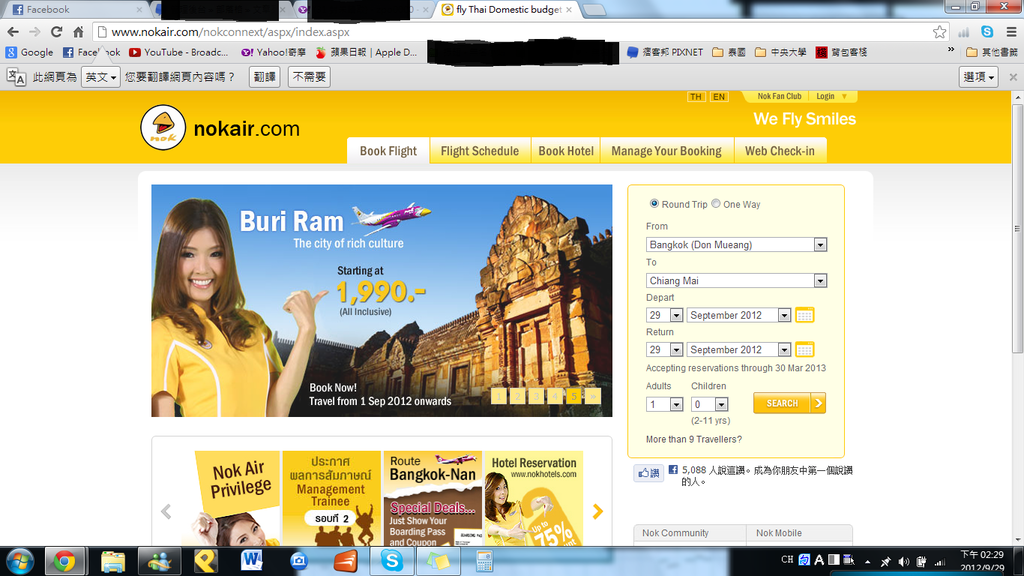Screen dimensions: 1024x576
Task: Click the browser forward arrow
Action: pos(35,32)
